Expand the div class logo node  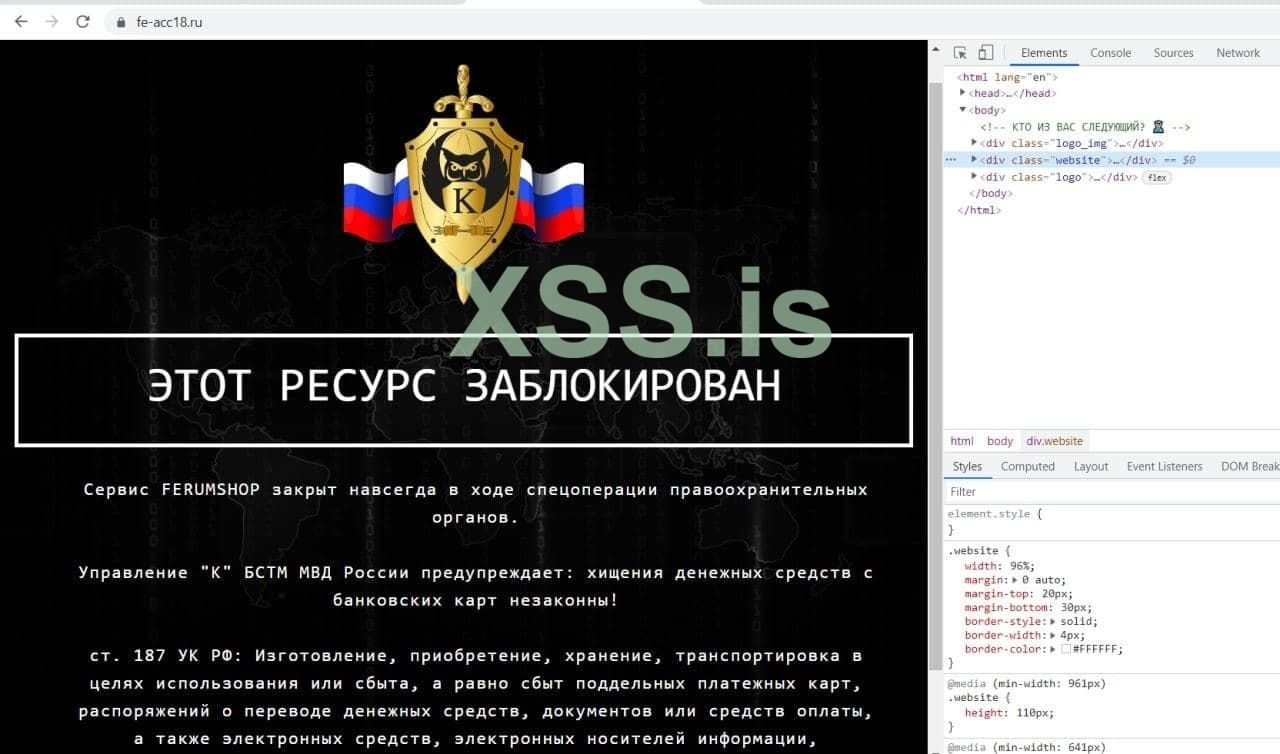(975, 177)
